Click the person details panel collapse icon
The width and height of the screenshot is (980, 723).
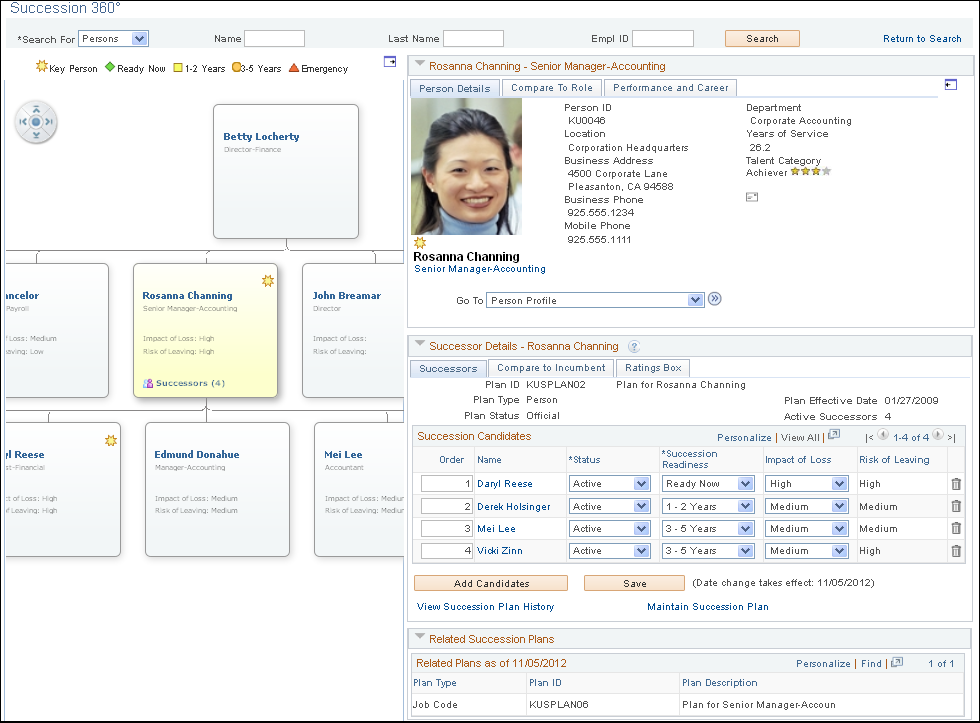coord(951,84)
